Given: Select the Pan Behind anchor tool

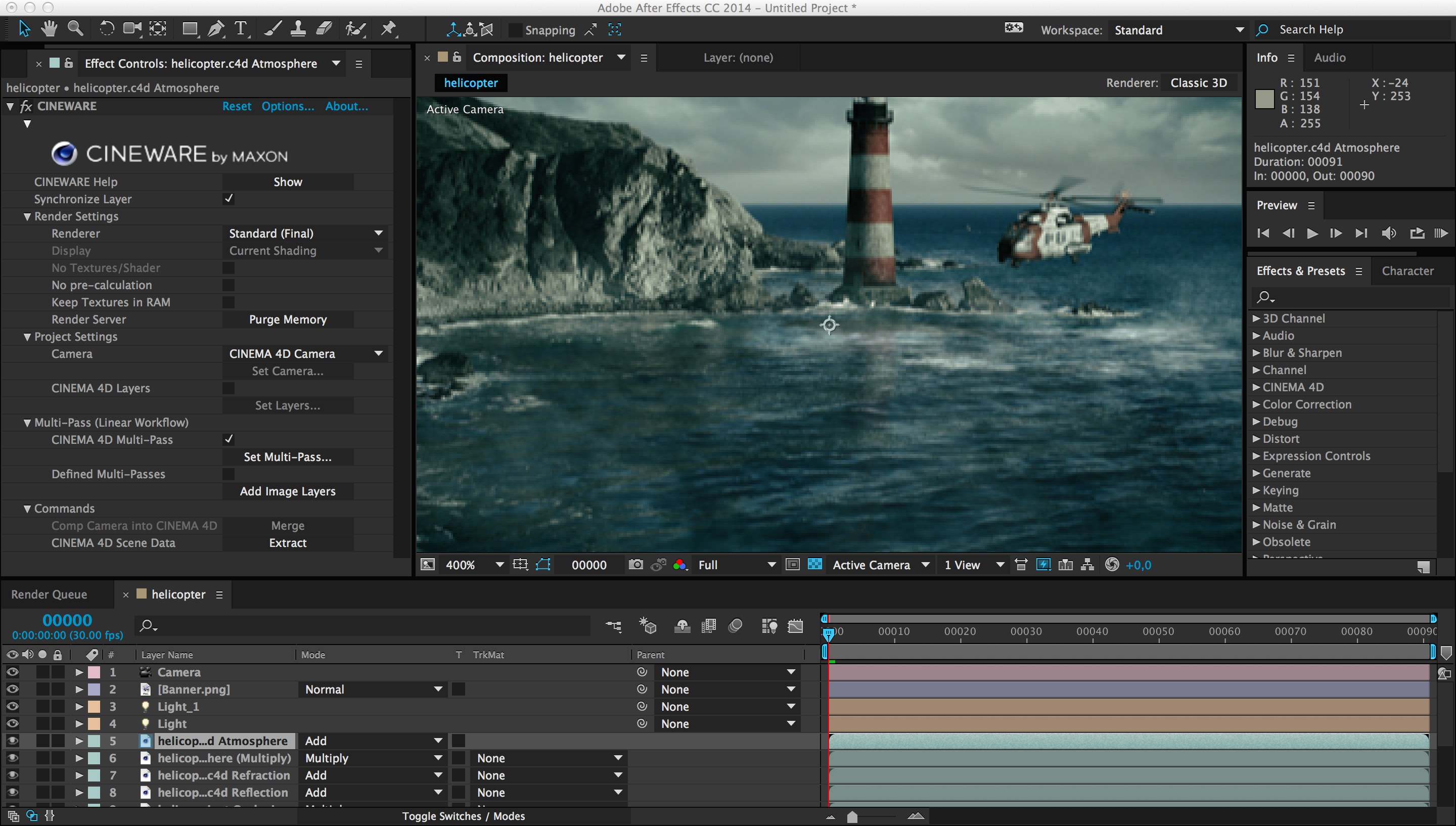Looking at the screenshot, I should 158,29.
